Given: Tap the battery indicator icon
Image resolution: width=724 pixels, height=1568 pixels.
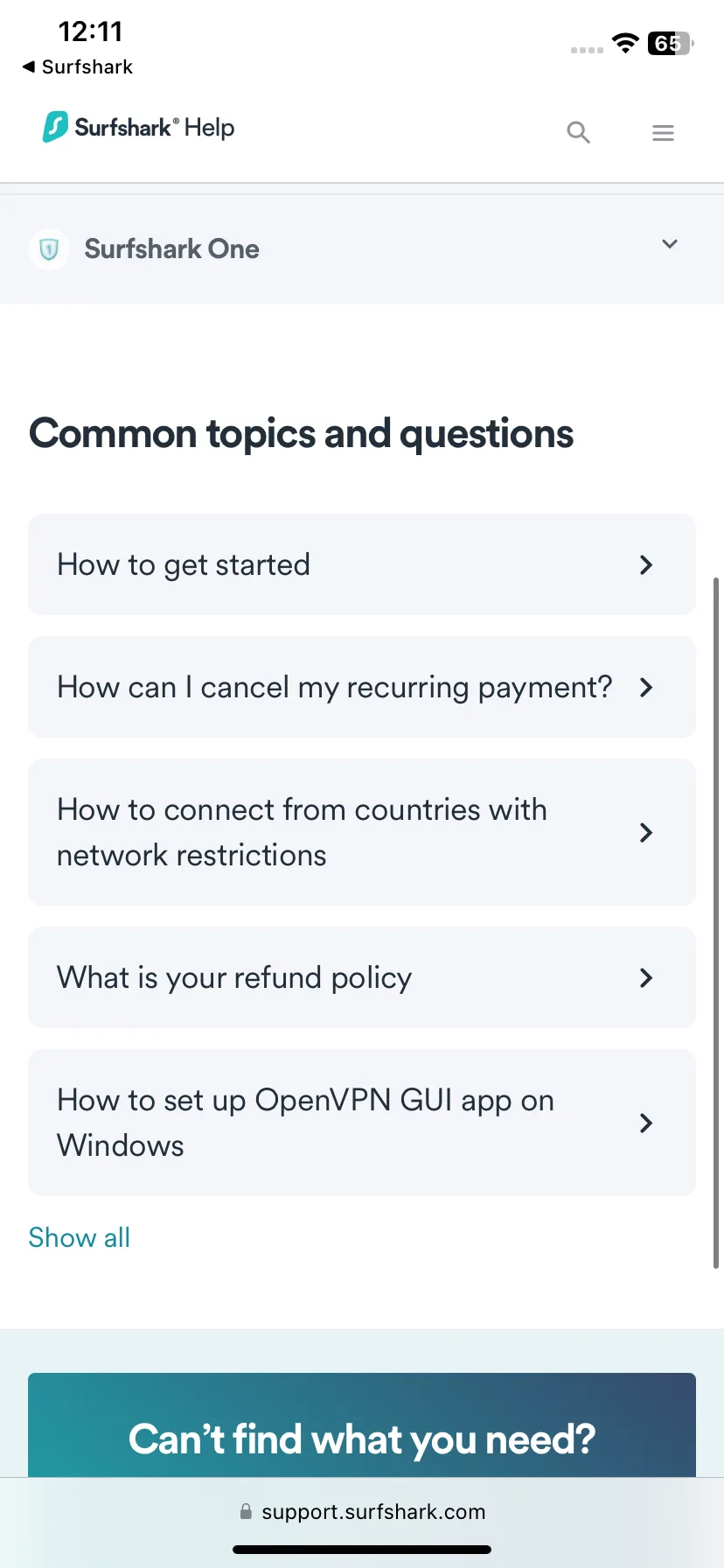Looking at the screenshot, I should pos(670,43).
